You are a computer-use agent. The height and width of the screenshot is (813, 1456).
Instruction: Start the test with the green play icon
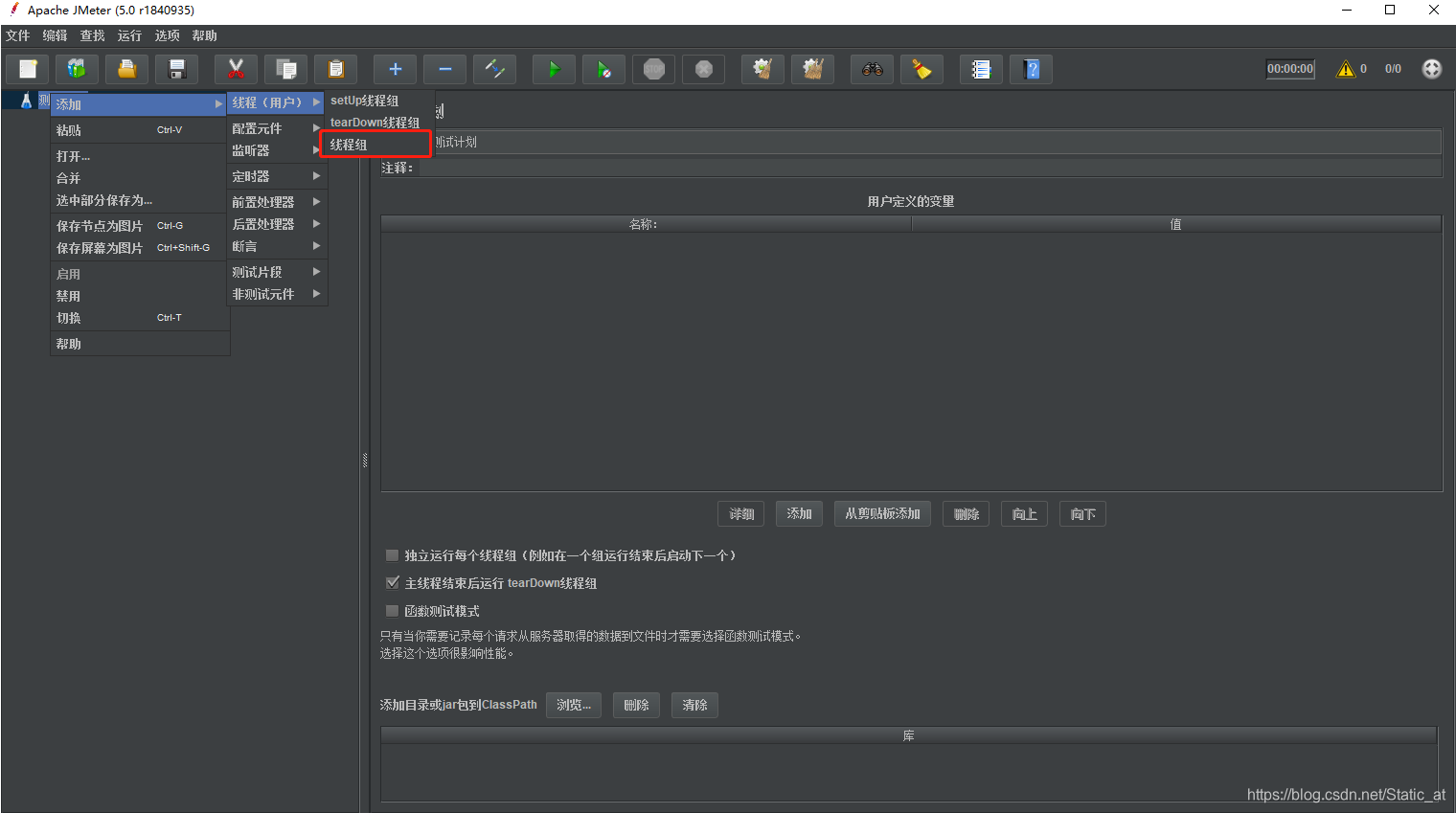pyautogui.click(x=554, y=69)
